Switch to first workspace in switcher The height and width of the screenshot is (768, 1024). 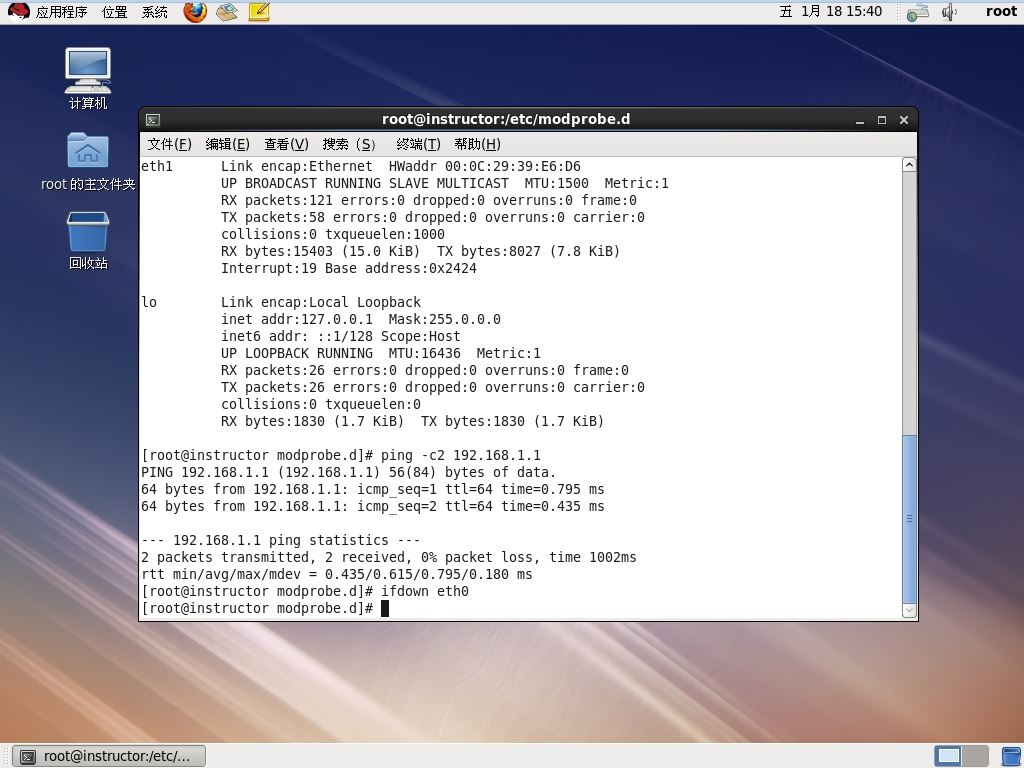coord(948,756)
